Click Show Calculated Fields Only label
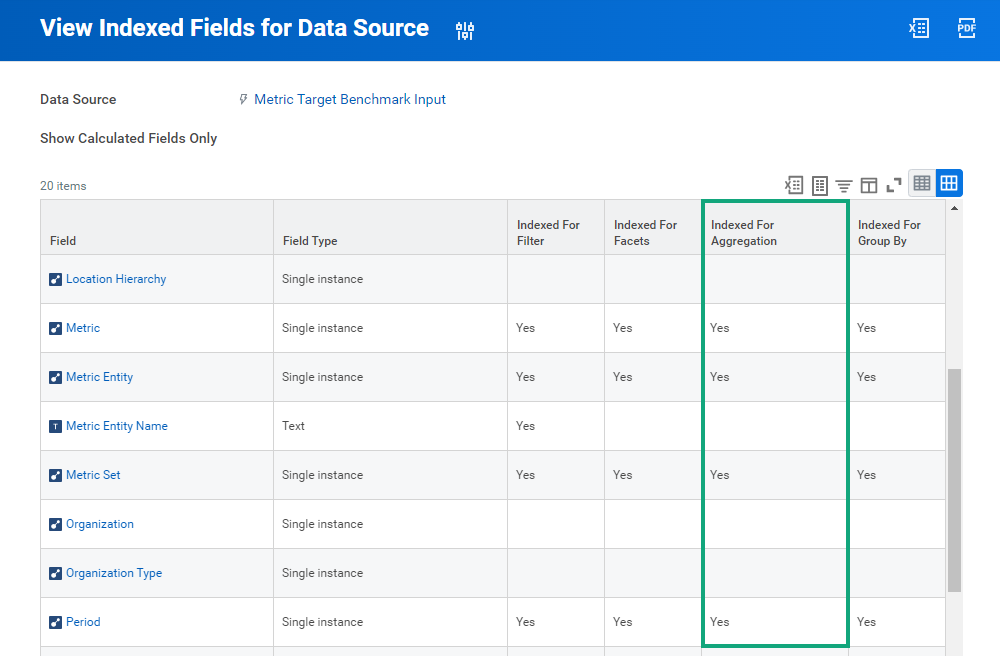This screenshot has width=1000, height=656. point(129,138)
